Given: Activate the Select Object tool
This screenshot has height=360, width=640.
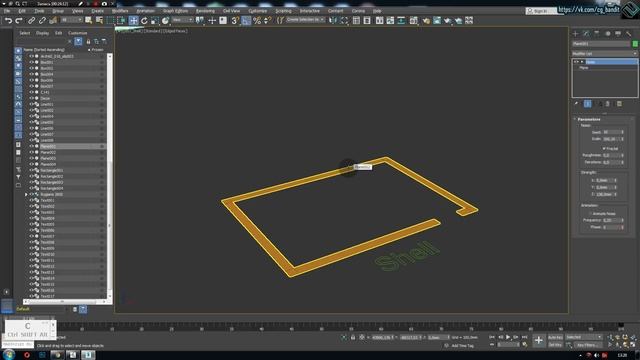Looking at the screenshot, I should pos(89,20).
